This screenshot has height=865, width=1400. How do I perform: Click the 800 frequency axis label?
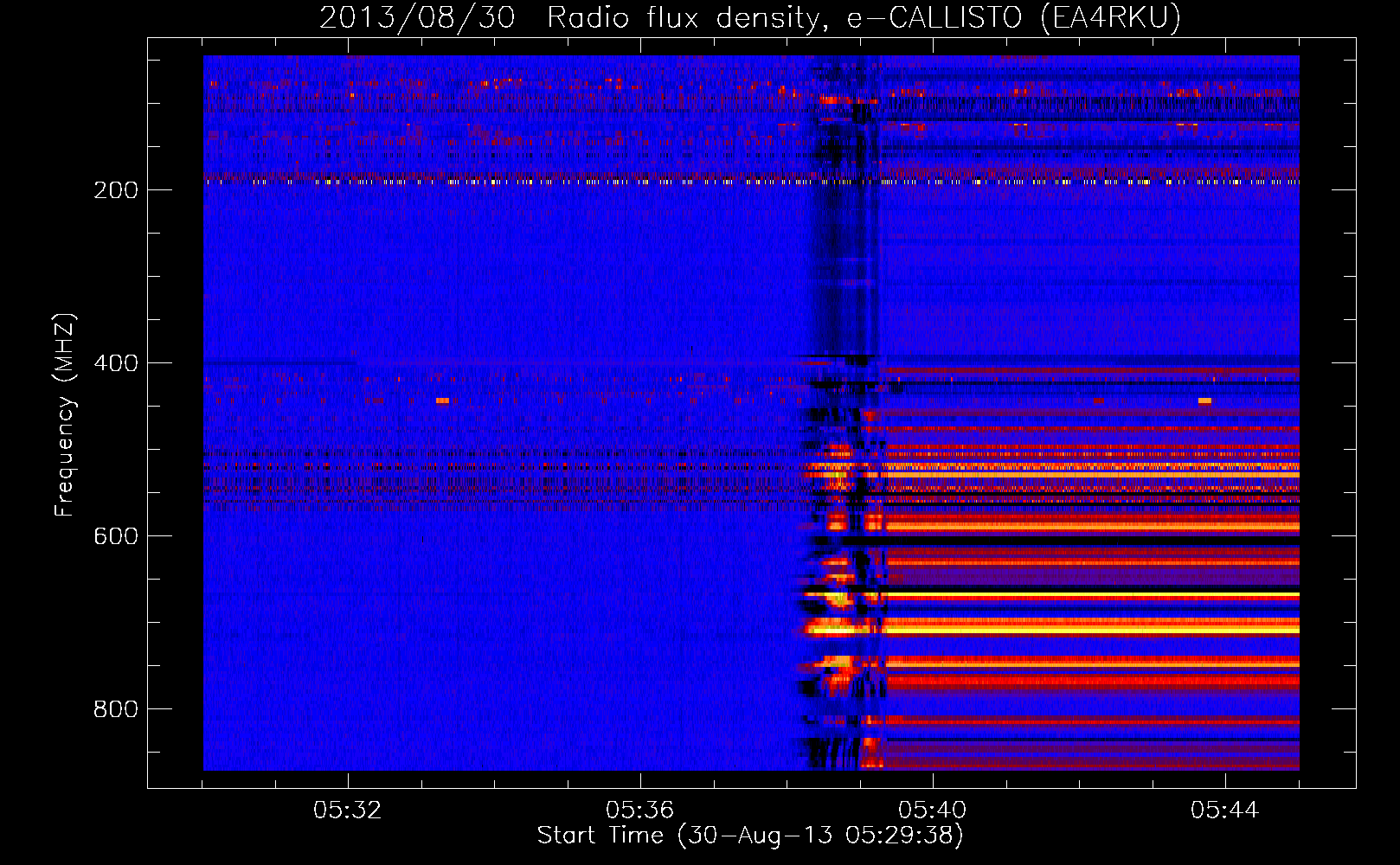click(x=116, y=709)
